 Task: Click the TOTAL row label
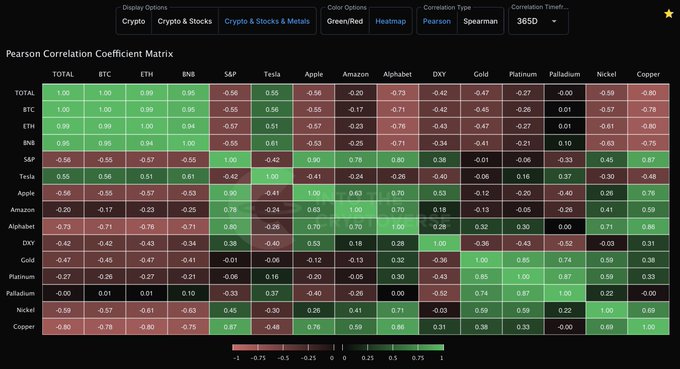pos(25,93)
